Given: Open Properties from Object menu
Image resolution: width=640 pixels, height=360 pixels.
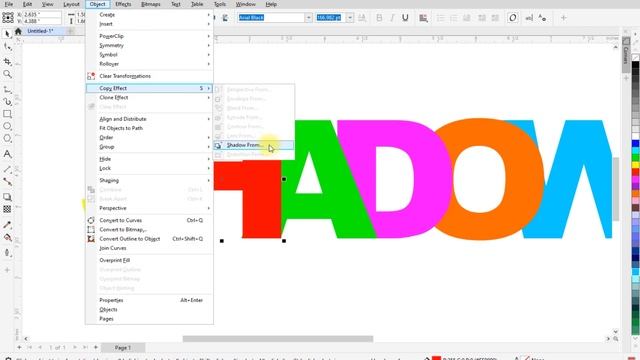Looking at the screenshot, I should point(149,300).
